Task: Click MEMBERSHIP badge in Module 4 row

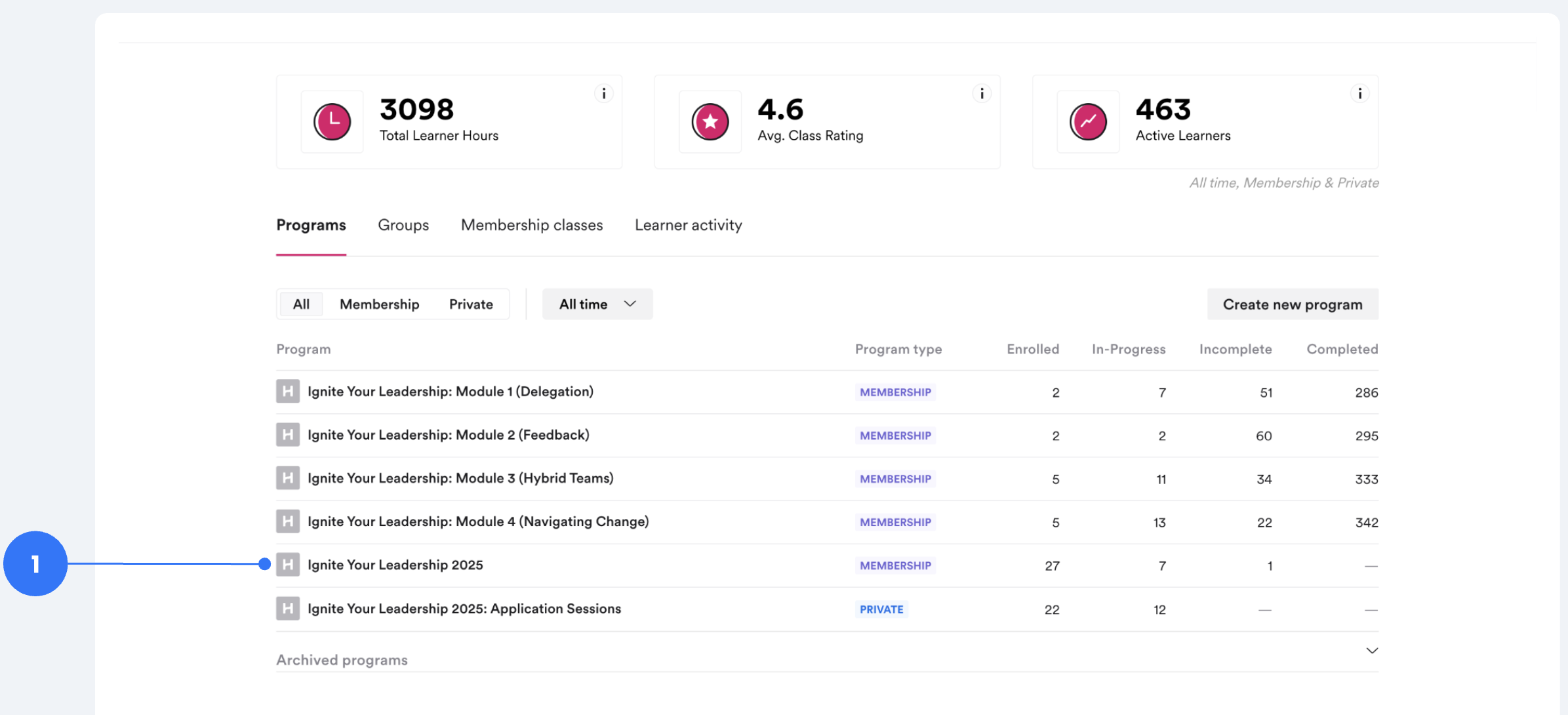Action: (895, 522)
